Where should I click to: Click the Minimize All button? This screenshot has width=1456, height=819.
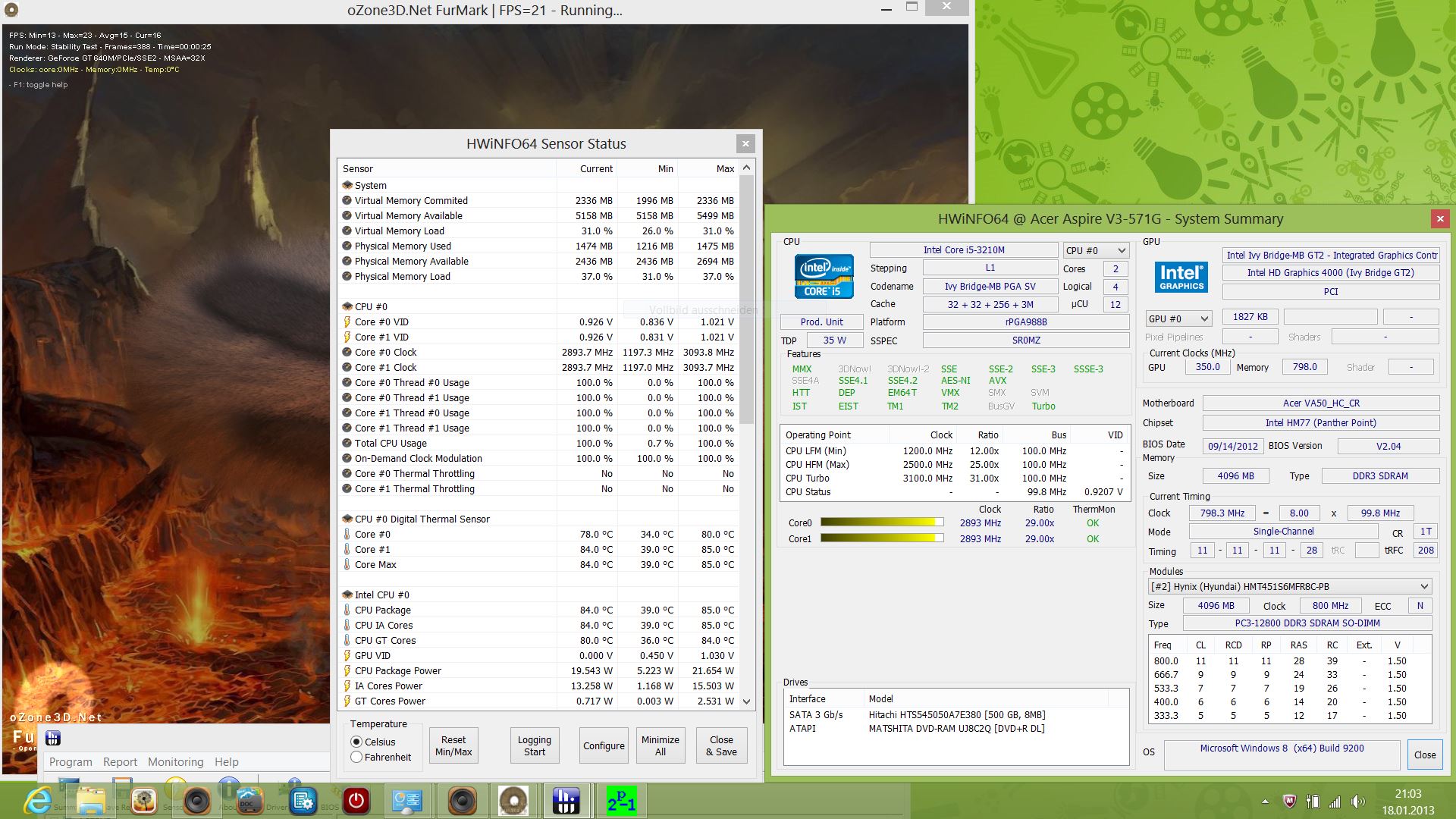pos(661,745)
